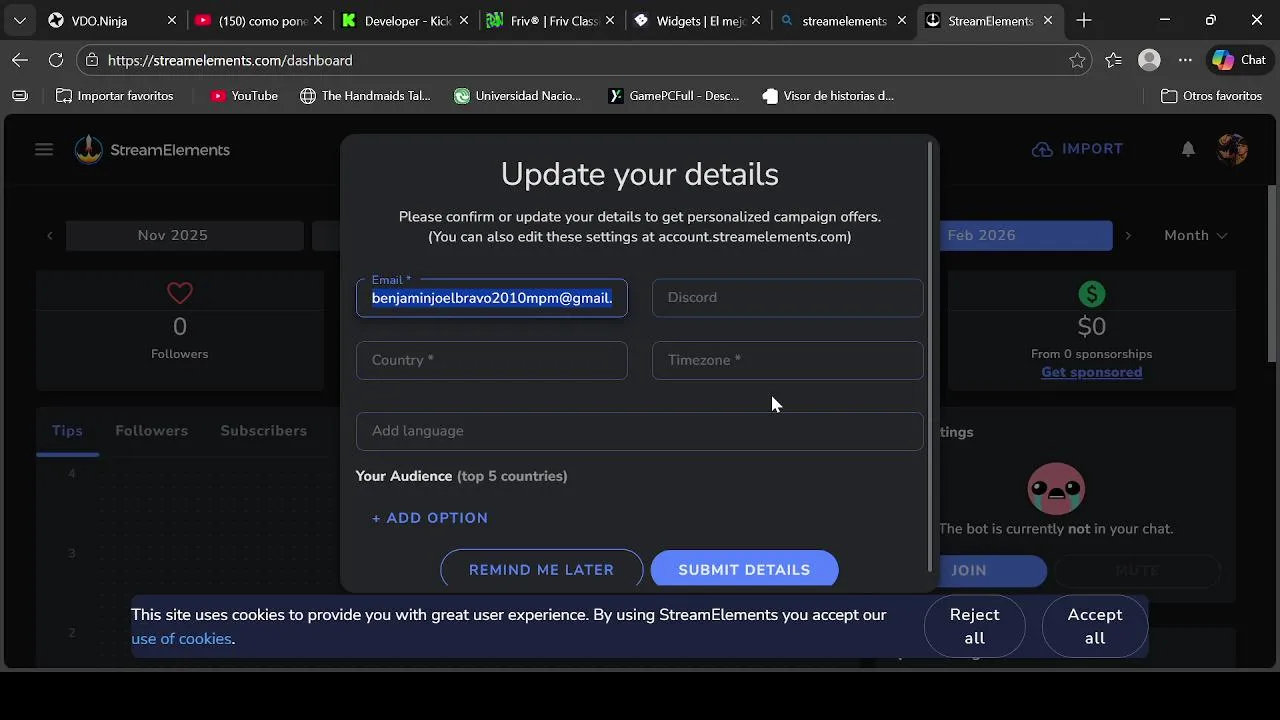This screenshot has width=1280, height=720.
Task: Open the use of cookies link
Action: [x=181, y=639]
